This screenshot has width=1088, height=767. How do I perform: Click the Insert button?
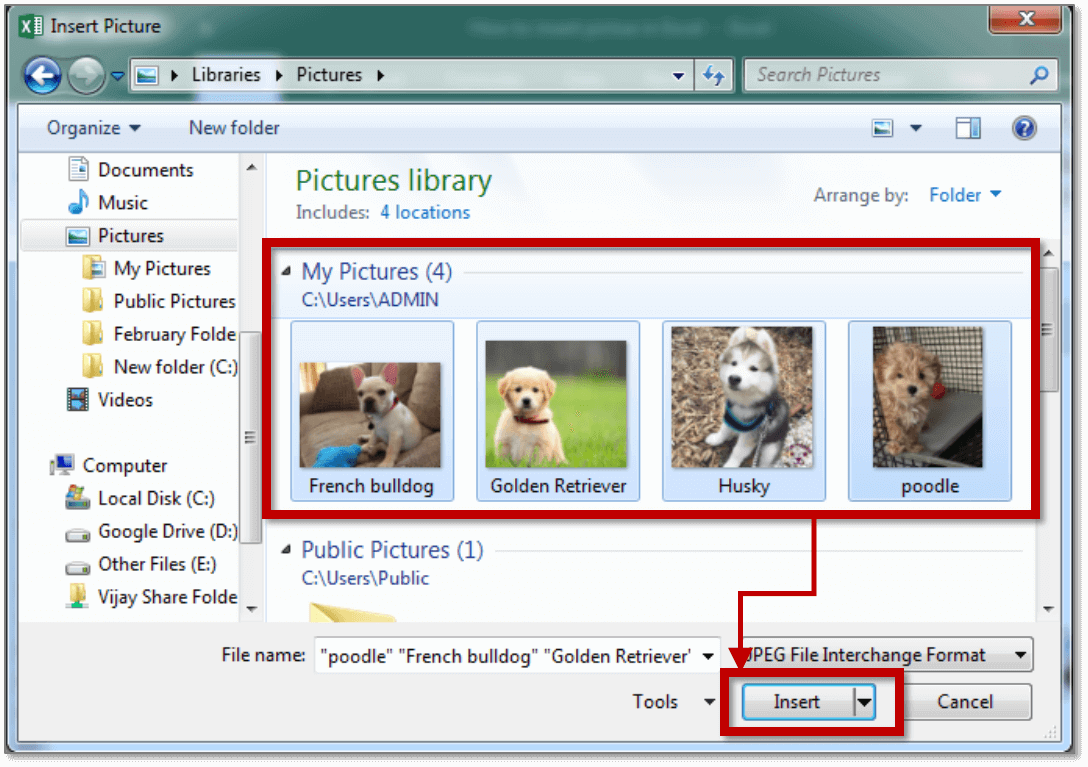point(796,702)
